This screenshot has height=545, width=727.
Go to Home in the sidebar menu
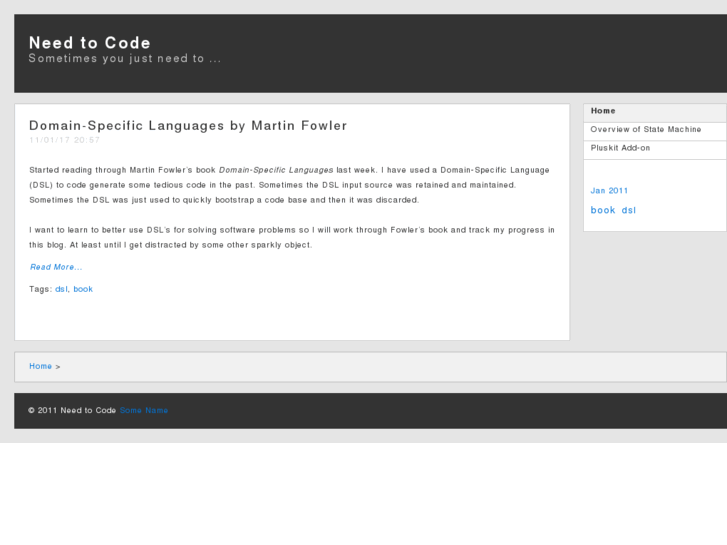(x=654, y=111)
